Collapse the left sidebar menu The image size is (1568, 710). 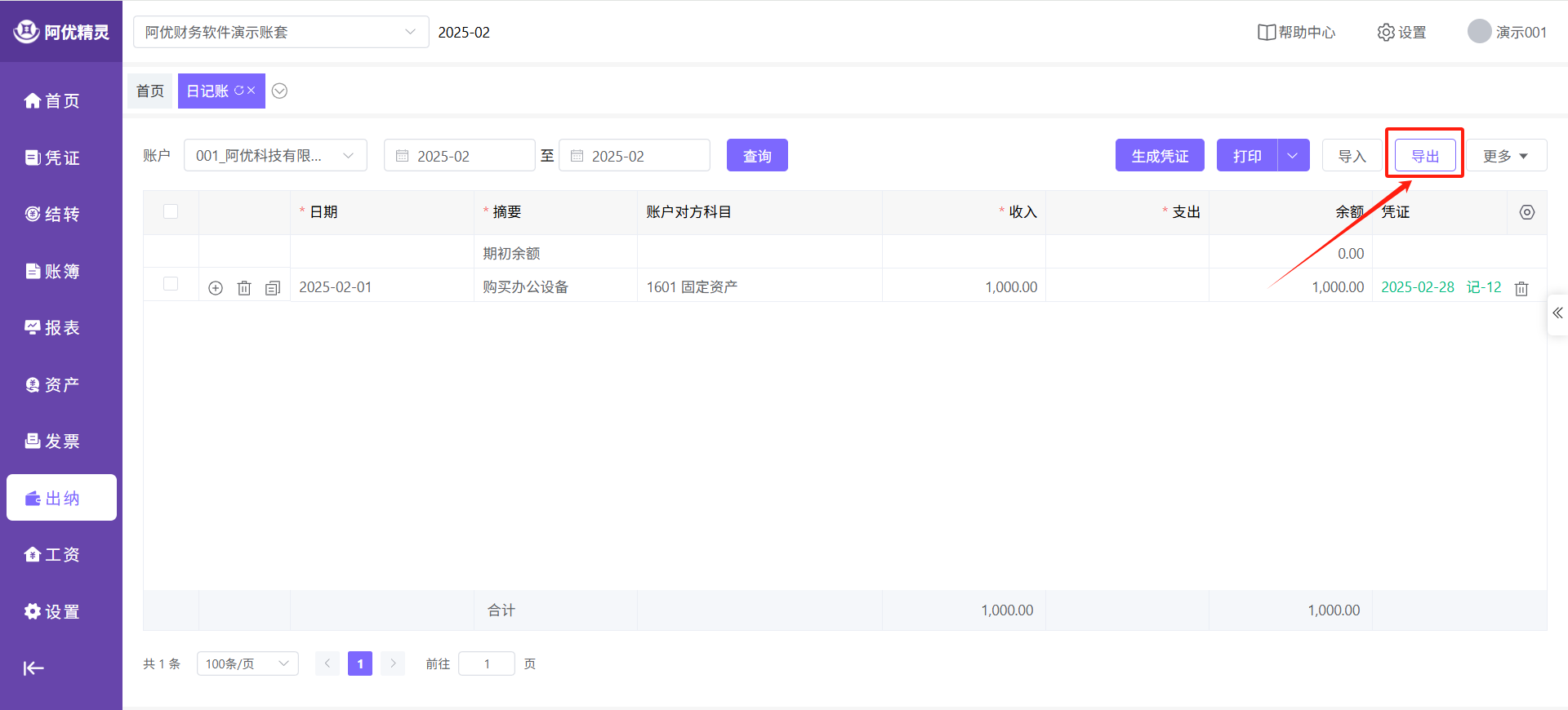pyautogui.click(x=33, y=668)
